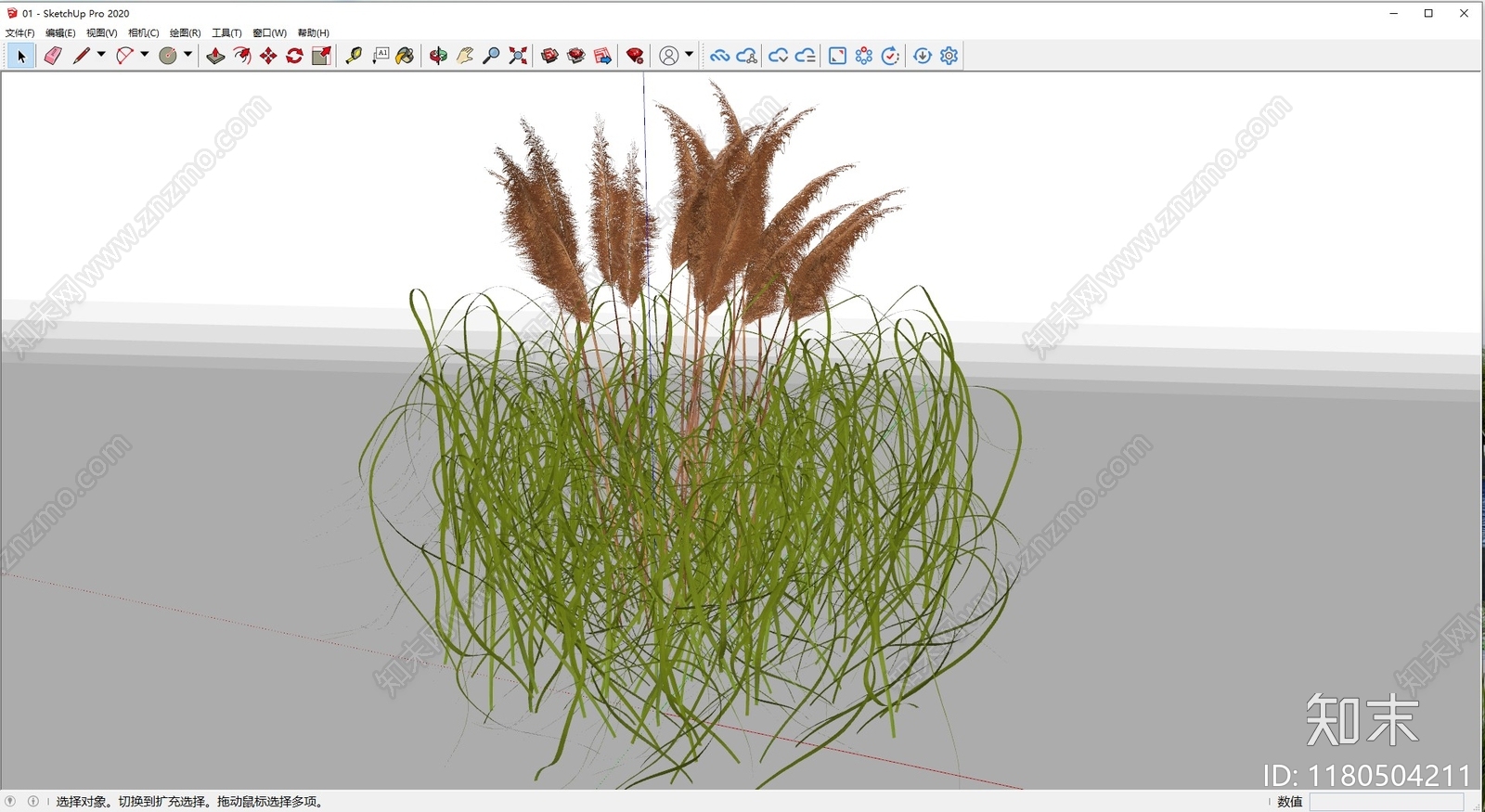Open the 相机(C) menu
The width and height of the screenshot is (1485, 812).
tap(144, 32)
